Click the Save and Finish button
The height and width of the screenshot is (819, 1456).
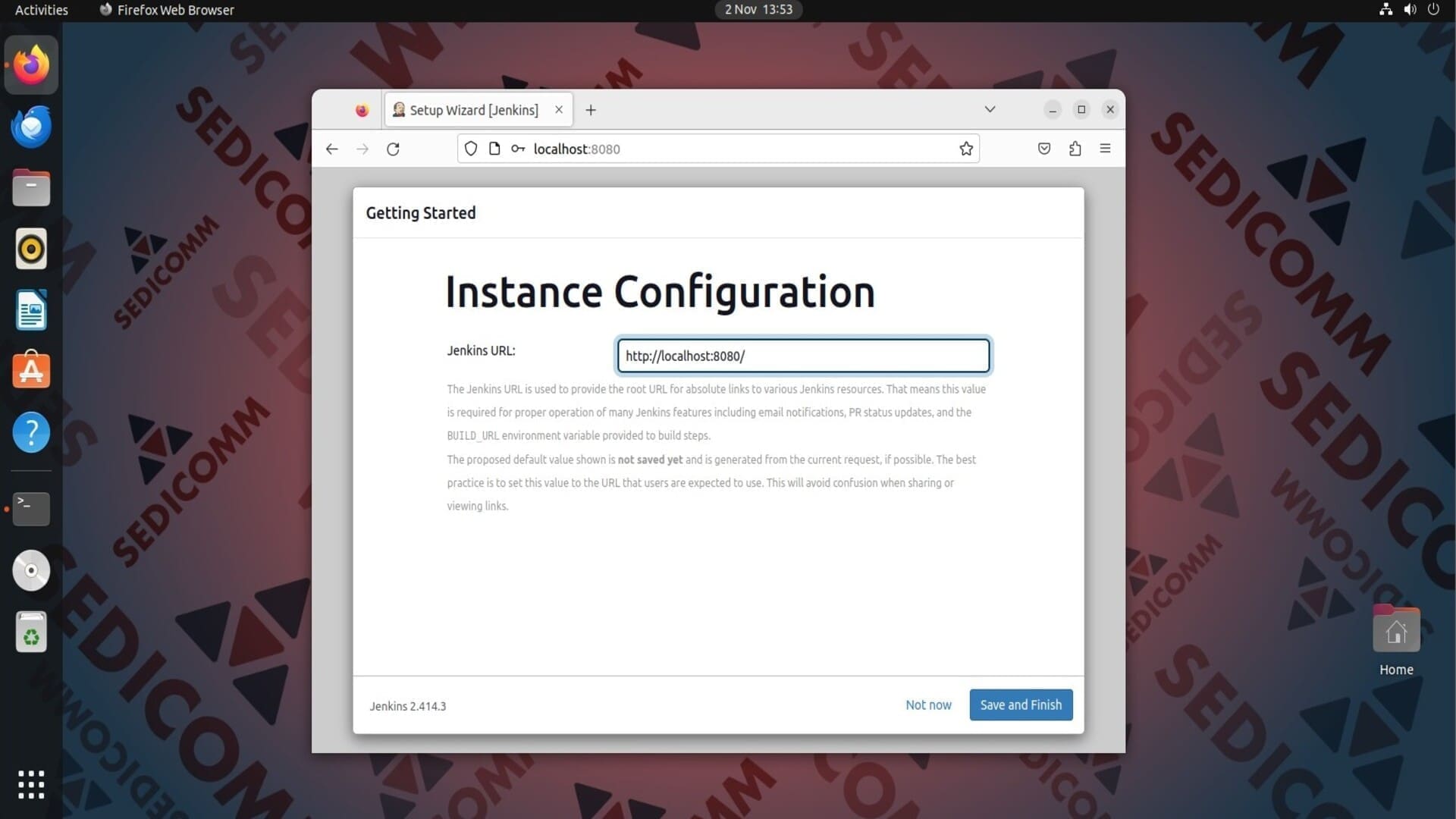[1021, 704]
